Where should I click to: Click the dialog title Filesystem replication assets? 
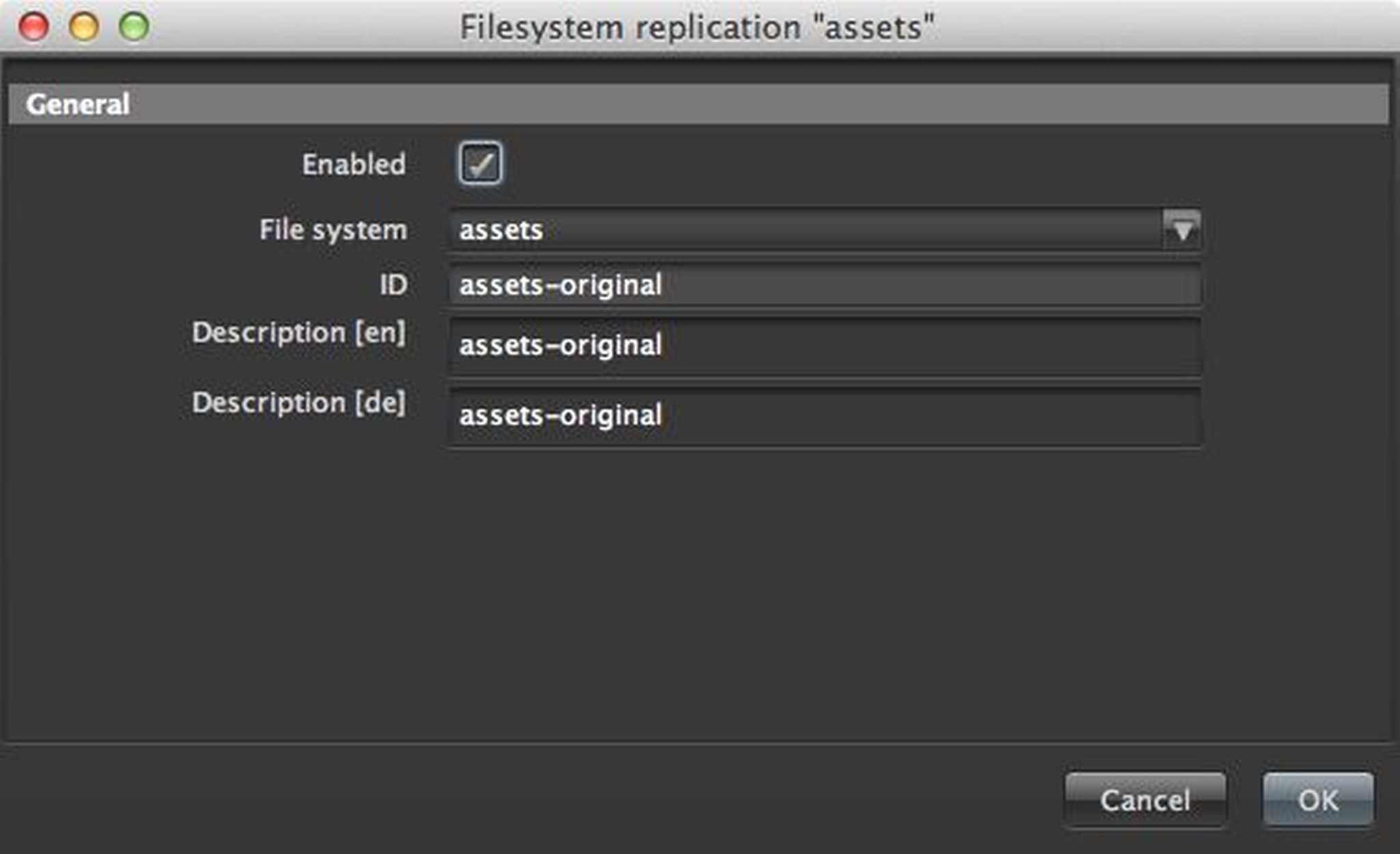tap(699, 26)
